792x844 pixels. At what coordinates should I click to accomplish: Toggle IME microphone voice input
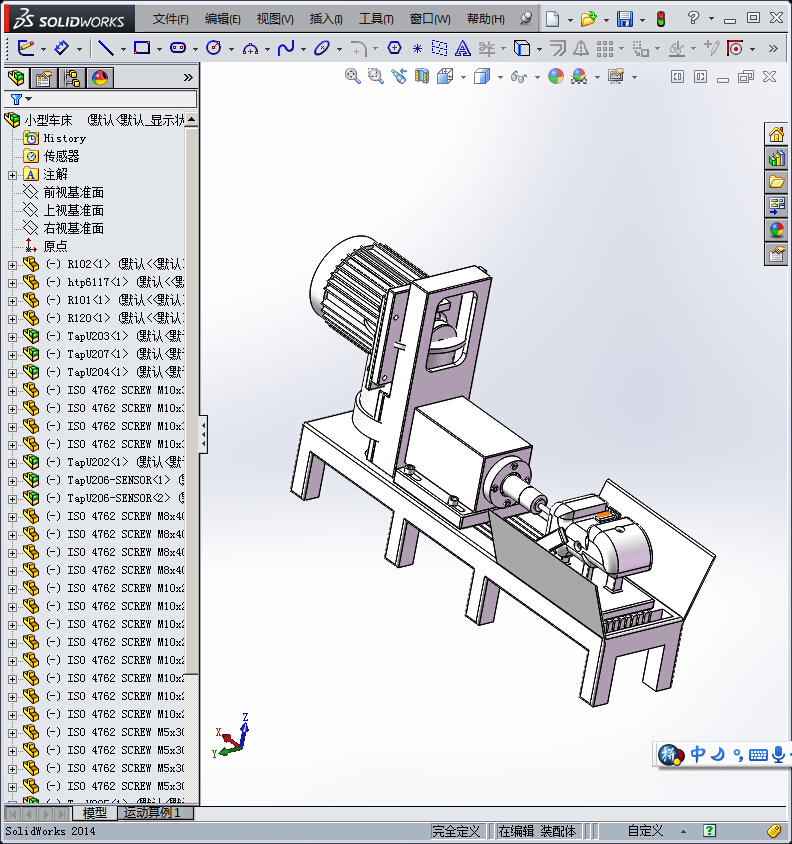click(x=779, y=754)
